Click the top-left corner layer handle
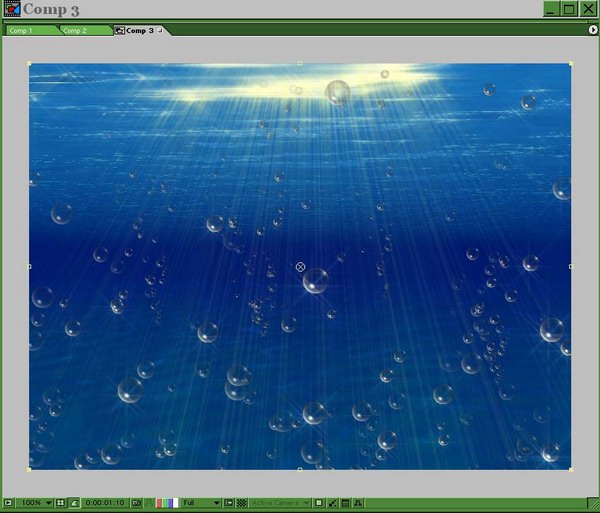The image size is (600, 513). pos(29,64)
